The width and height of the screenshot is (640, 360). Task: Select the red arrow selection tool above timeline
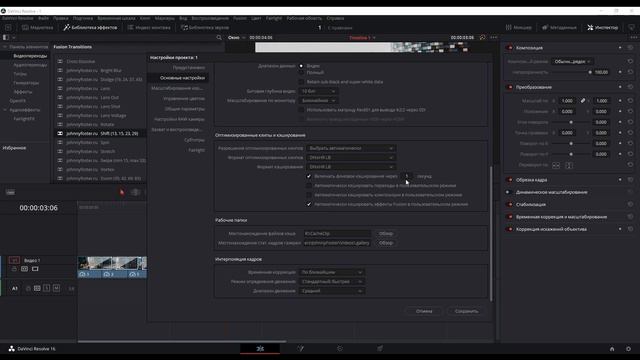122,192
